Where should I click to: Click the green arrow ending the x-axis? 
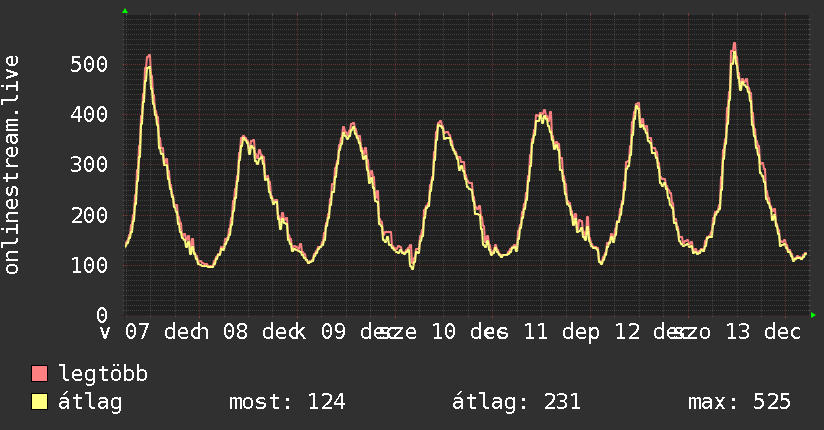pos(813,315)
